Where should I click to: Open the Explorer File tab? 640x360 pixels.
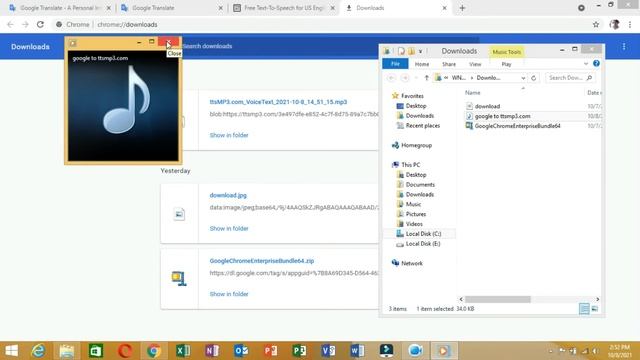[395, 64]
